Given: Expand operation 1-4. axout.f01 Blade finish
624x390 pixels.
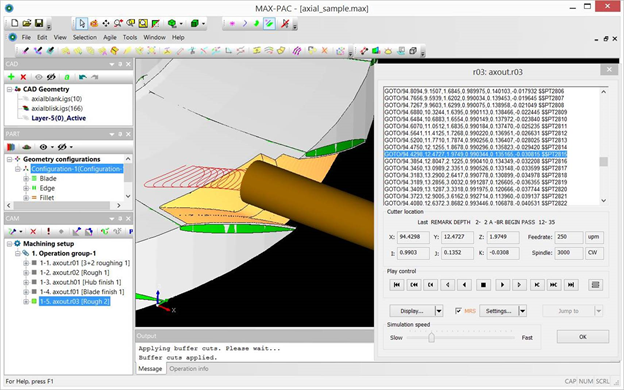Looking at the screenshot, I should (26, 292).
